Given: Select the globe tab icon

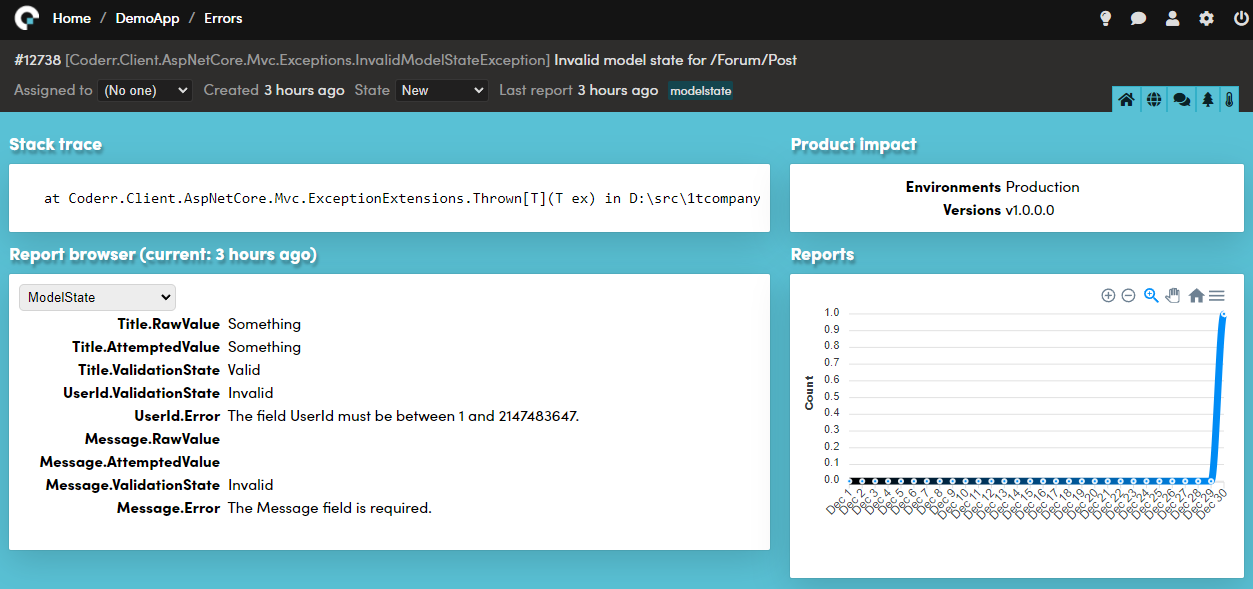Looking at the screenshot, I should click(x=1154, y=100).
